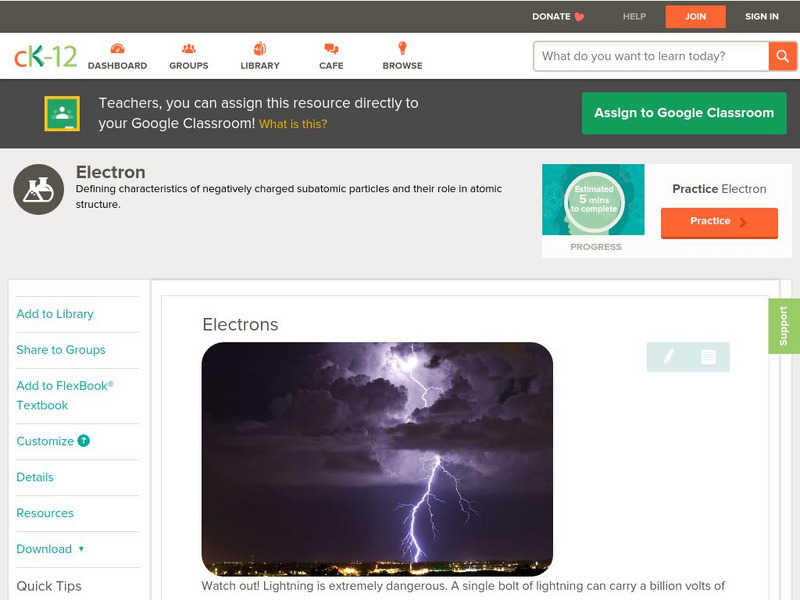Click the PROGRESS label
This screenshot has height=600, width=800.
596,247
